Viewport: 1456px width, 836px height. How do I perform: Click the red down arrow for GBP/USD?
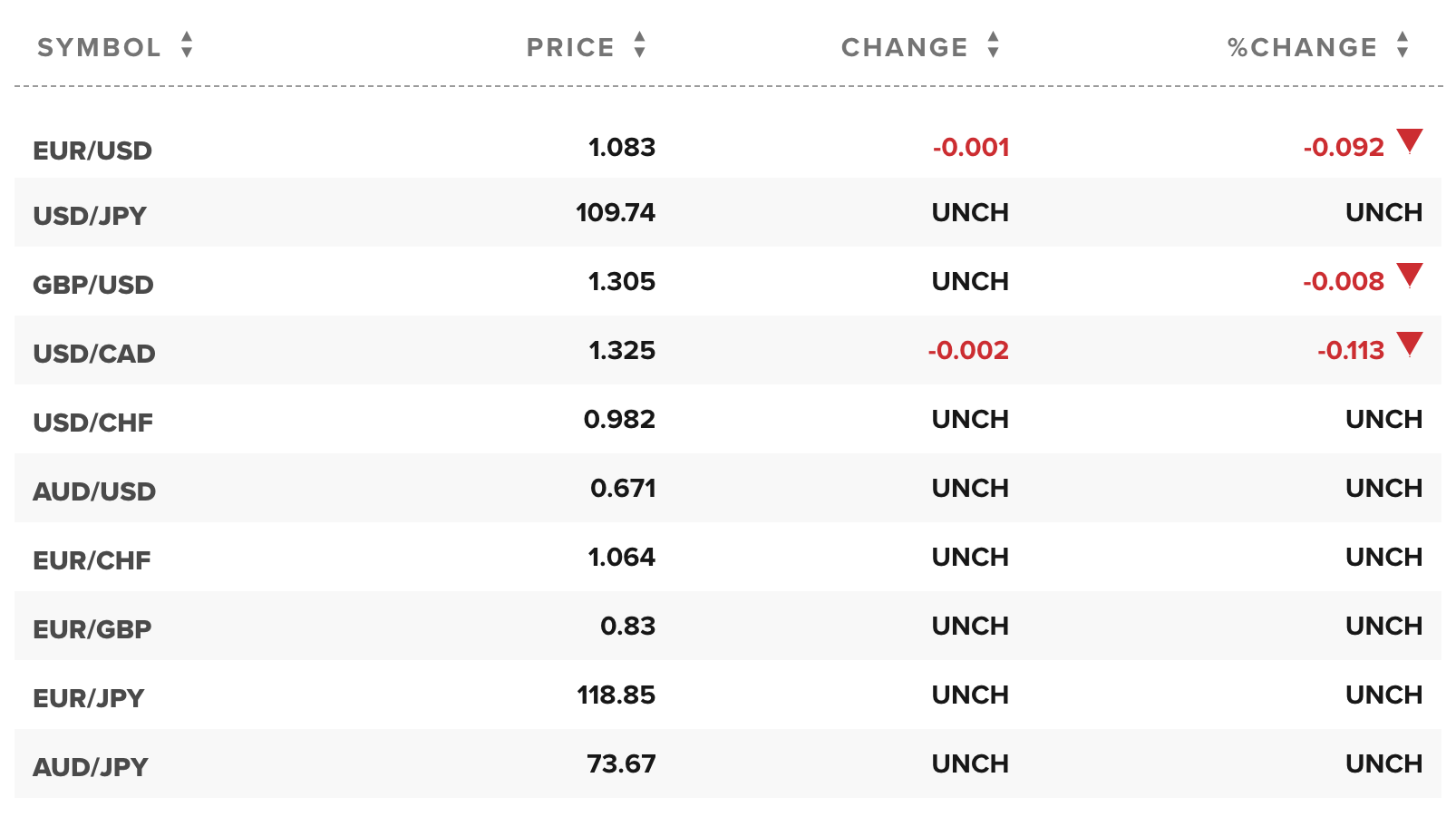tap(1410, 275)
